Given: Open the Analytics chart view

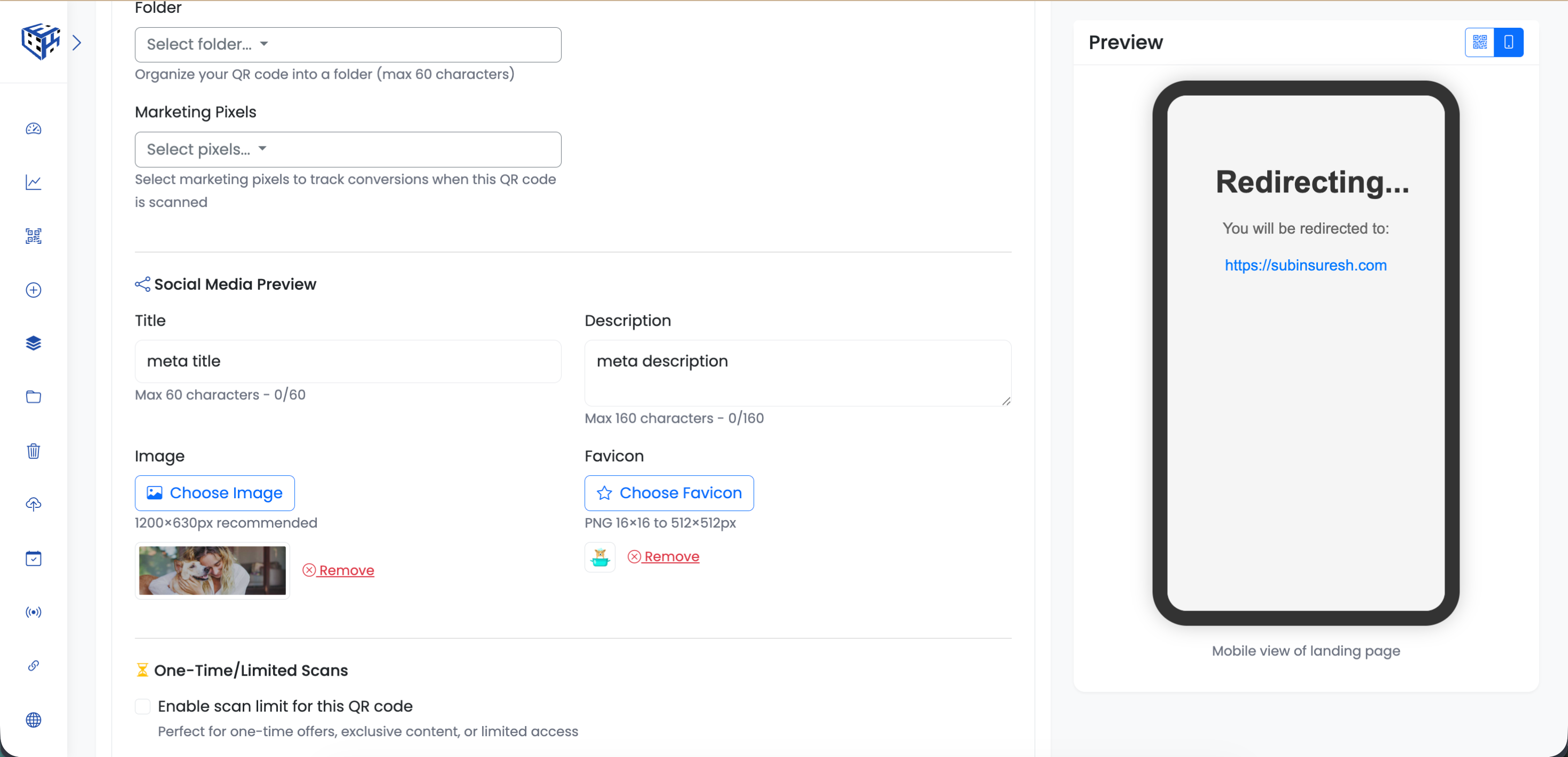Looking at the screenshot, I should coord(34,183).
